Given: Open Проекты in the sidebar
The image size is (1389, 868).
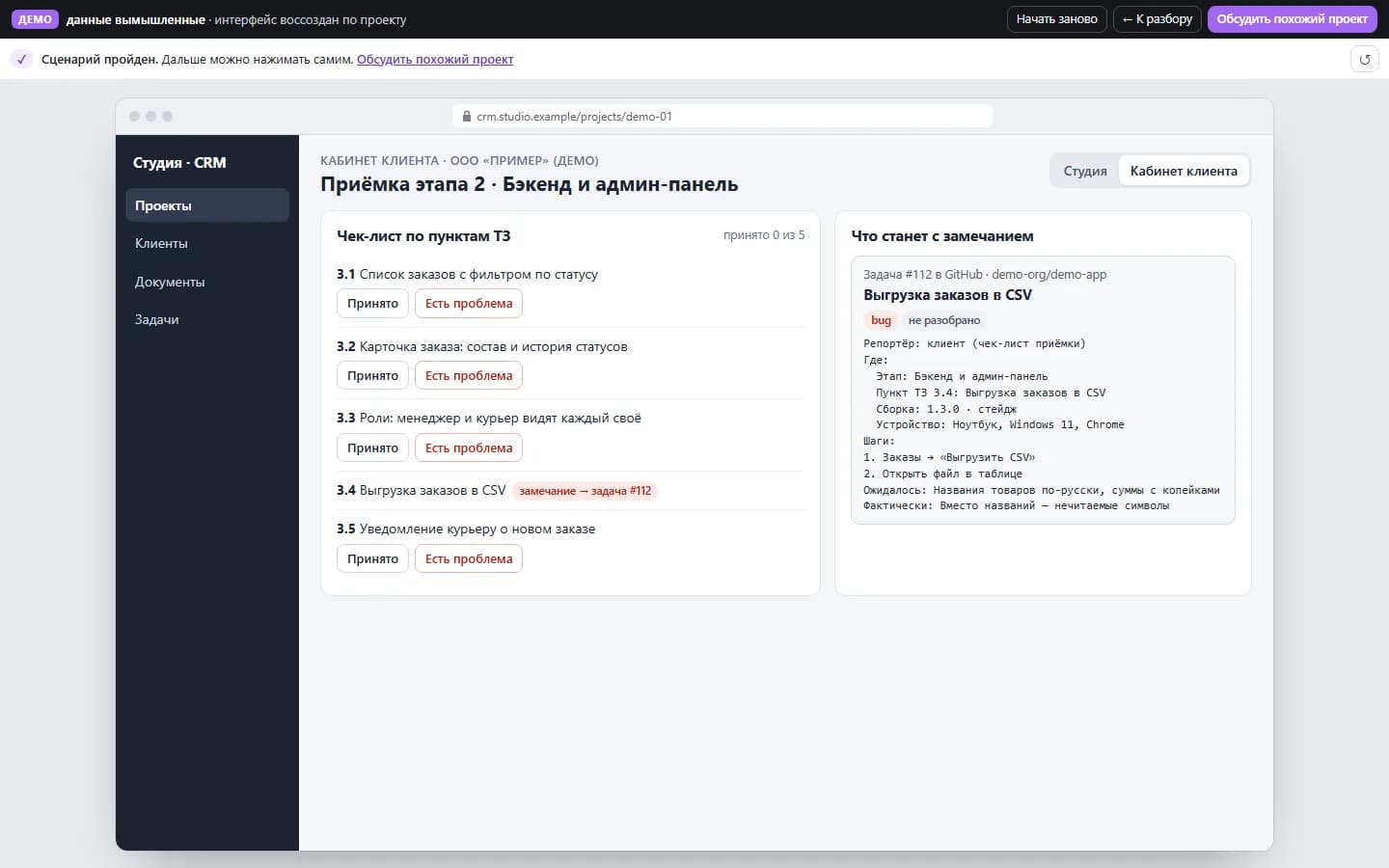Looking at the screenshot, I should [x=207, y=205].
